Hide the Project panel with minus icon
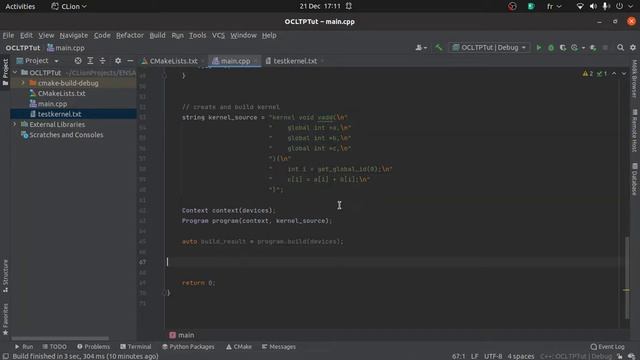 click(x=130, y=61)
